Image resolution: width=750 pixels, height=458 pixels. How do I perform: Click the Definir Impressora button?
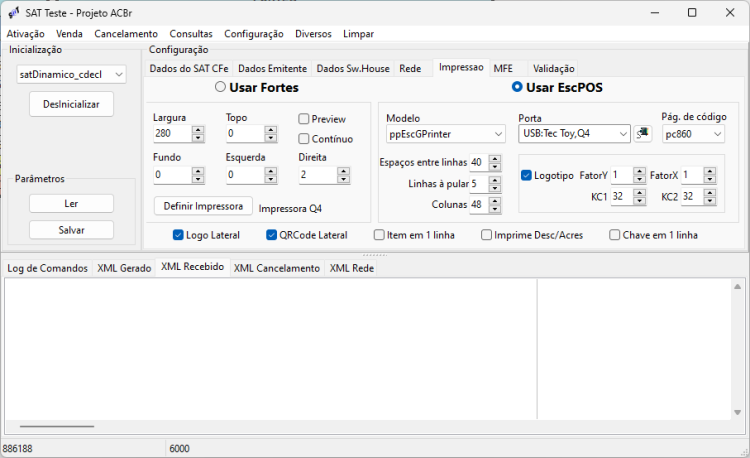pos(203,206)
